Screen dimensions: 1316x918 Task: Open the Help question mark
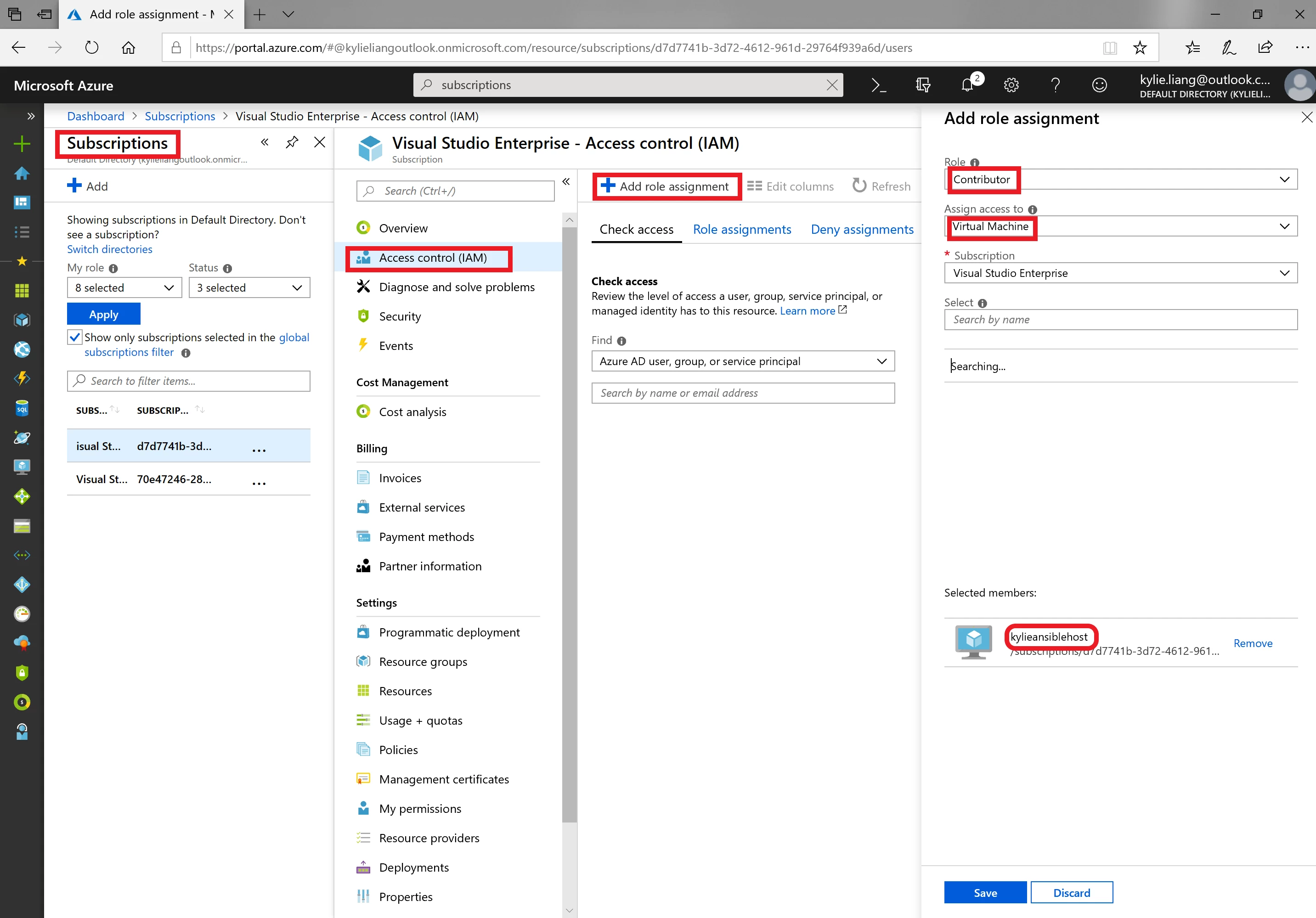(x=1055, y=85)
